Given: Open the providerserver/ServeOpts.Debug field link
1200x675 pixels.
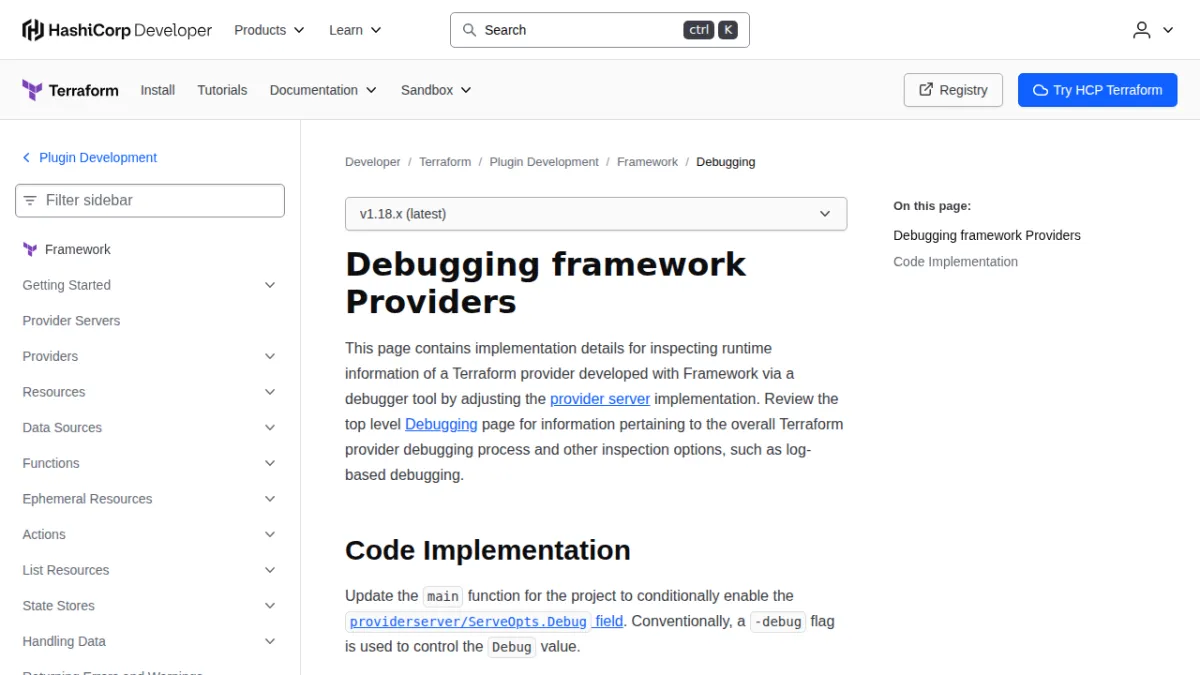Looking at the screenshot, I should [x=485, y=621].
